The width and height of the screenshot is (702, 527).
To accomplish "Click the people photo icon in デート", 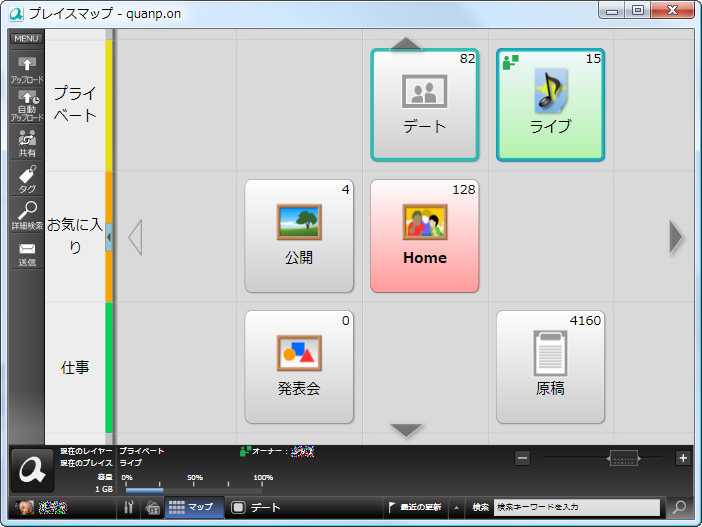I will tap(424, 91).
